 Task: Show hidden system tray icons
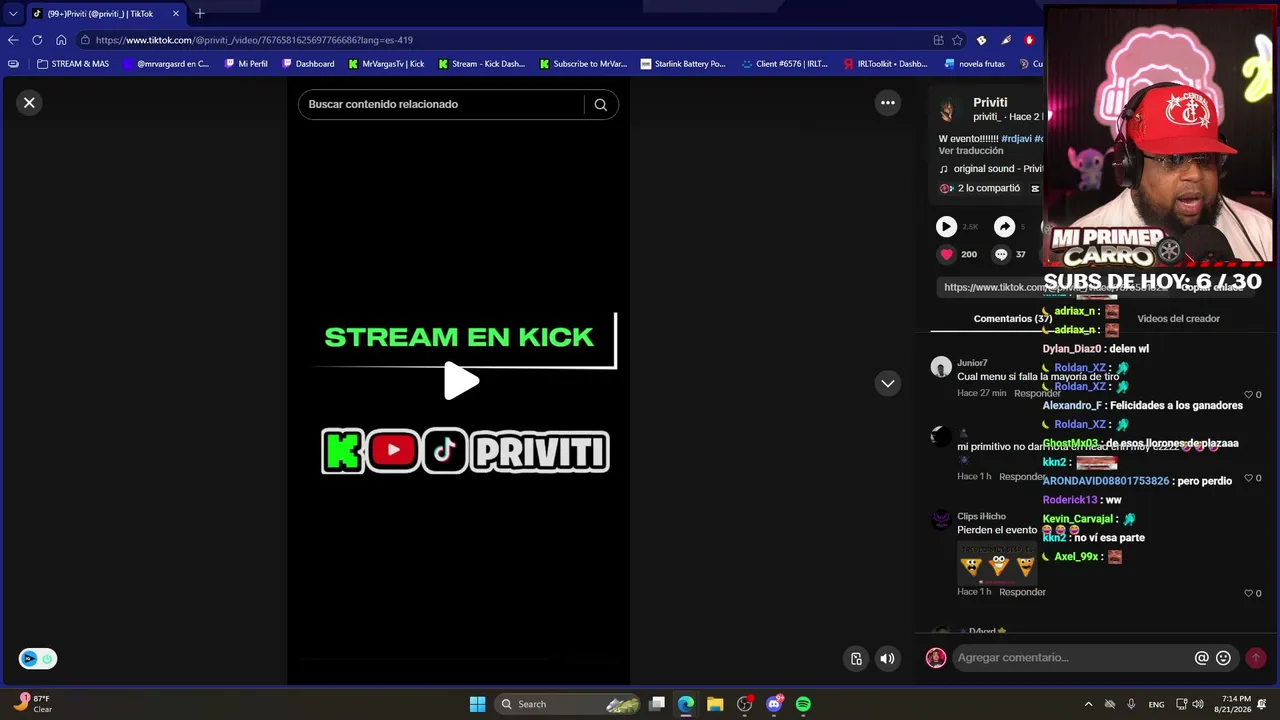coord(1088,704)
